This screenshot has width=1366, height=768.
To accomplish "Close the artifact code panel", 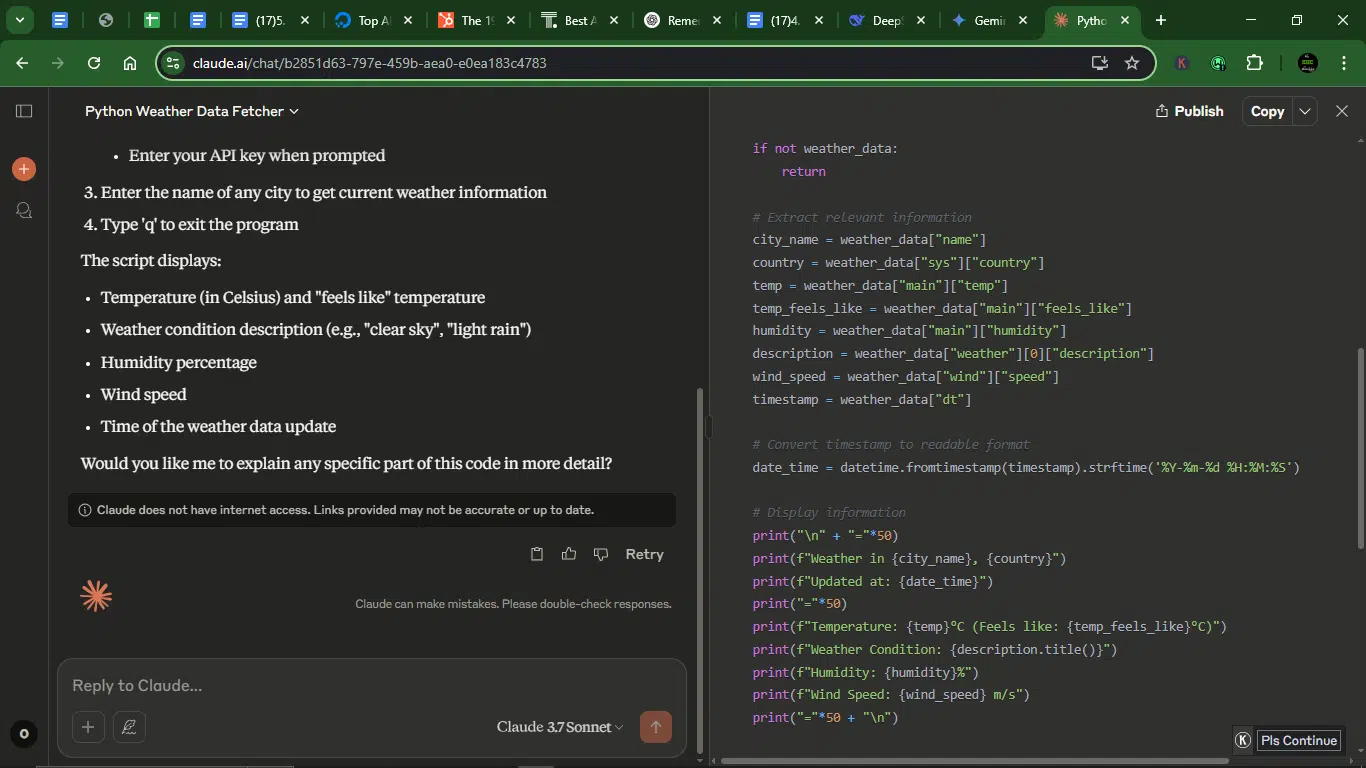I will [x=1342, y=111].
